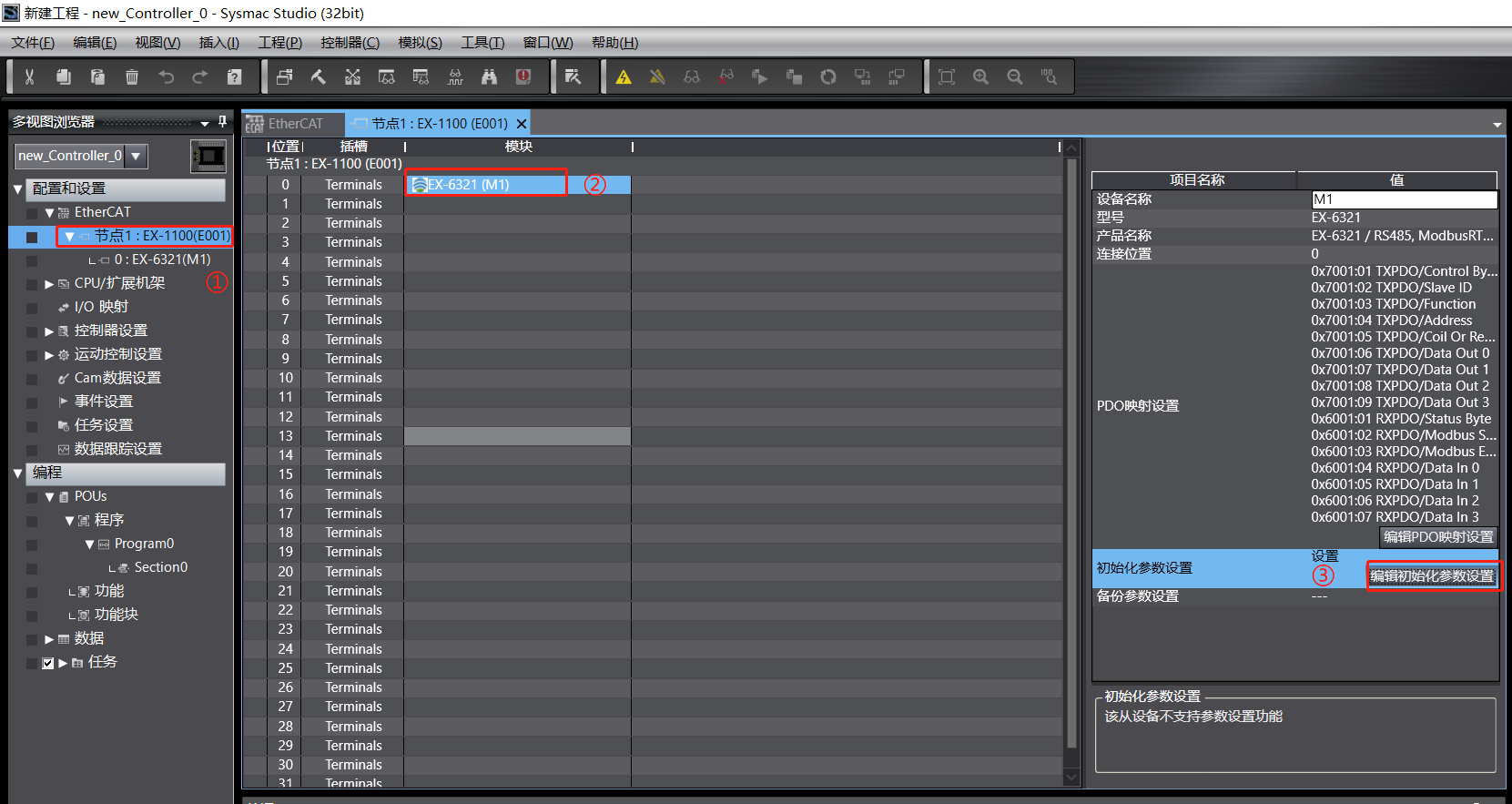Click the Delete trash can toolbar icon
This screenshot has height=804, width=1512.
pyautogui.click(x=132, y=77)
